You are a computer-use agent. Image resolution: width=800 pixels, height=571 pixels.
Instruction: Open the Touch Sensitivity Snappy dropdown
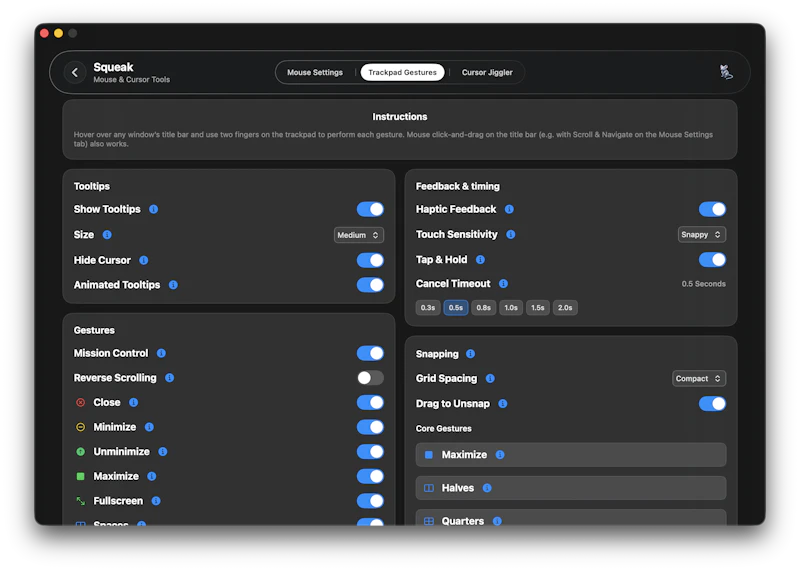coord(702,235)
